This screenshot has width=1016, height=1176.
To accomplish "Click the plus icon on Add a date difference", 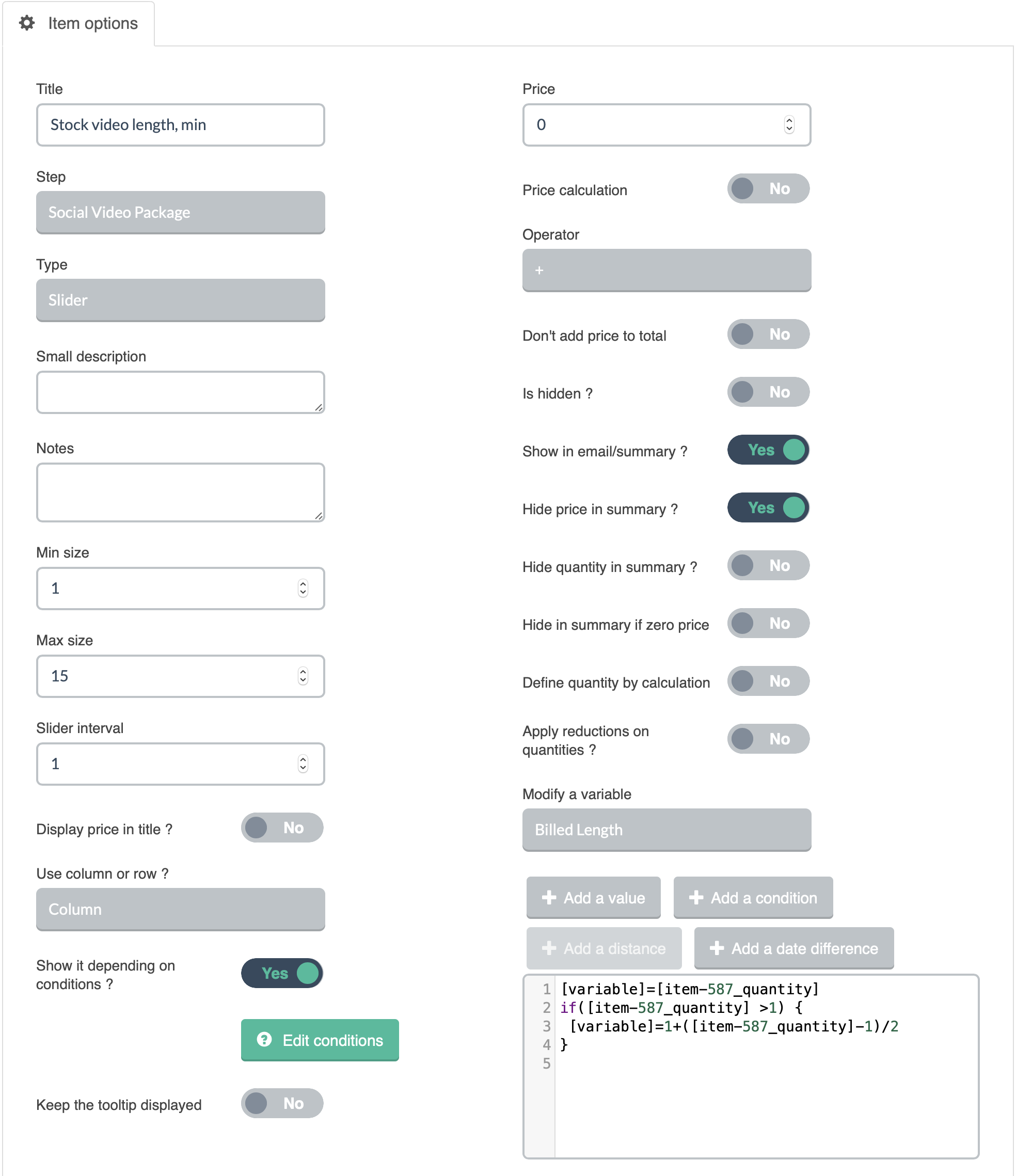I will click(x=717, y=948).
